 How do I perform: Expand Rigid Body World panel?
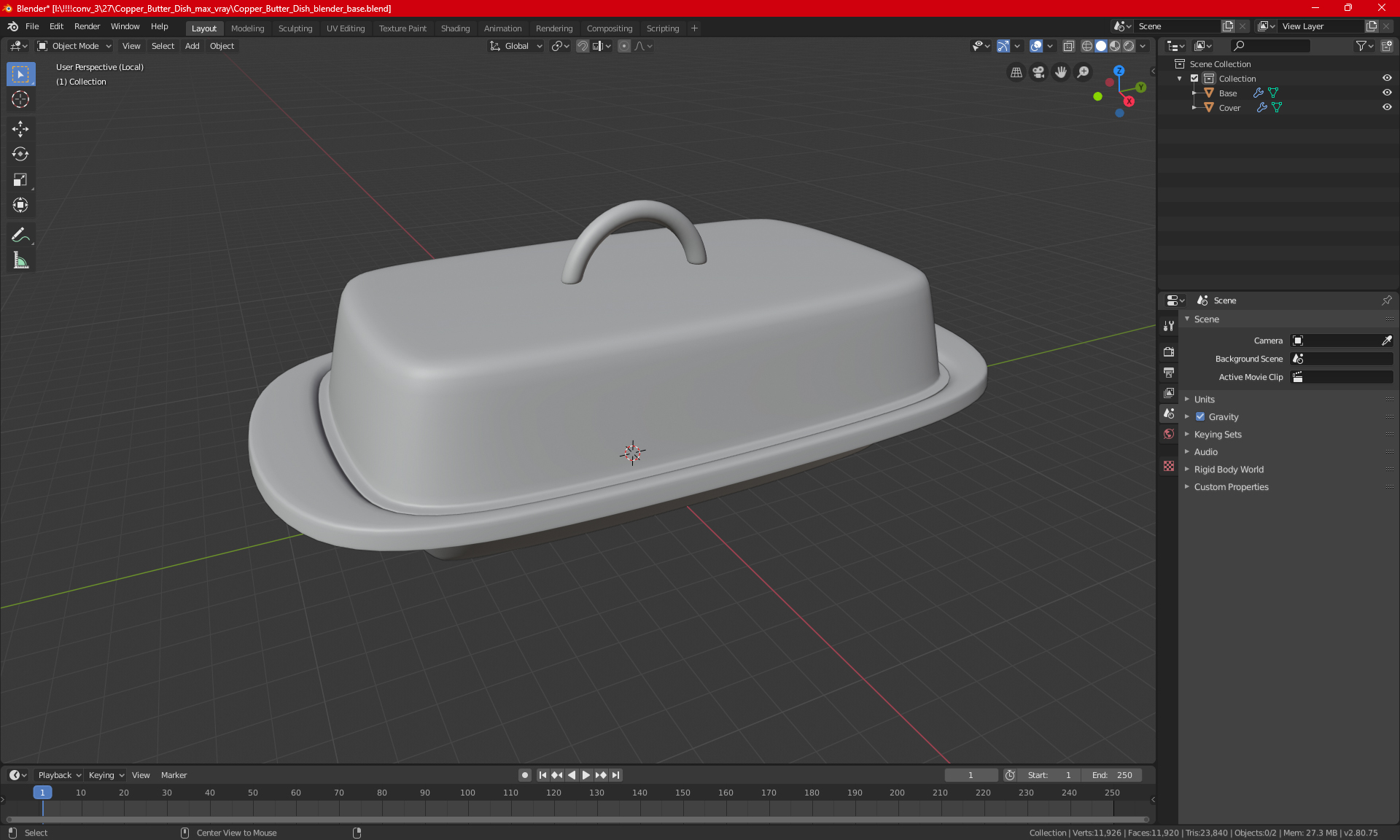pos(1229,470)
